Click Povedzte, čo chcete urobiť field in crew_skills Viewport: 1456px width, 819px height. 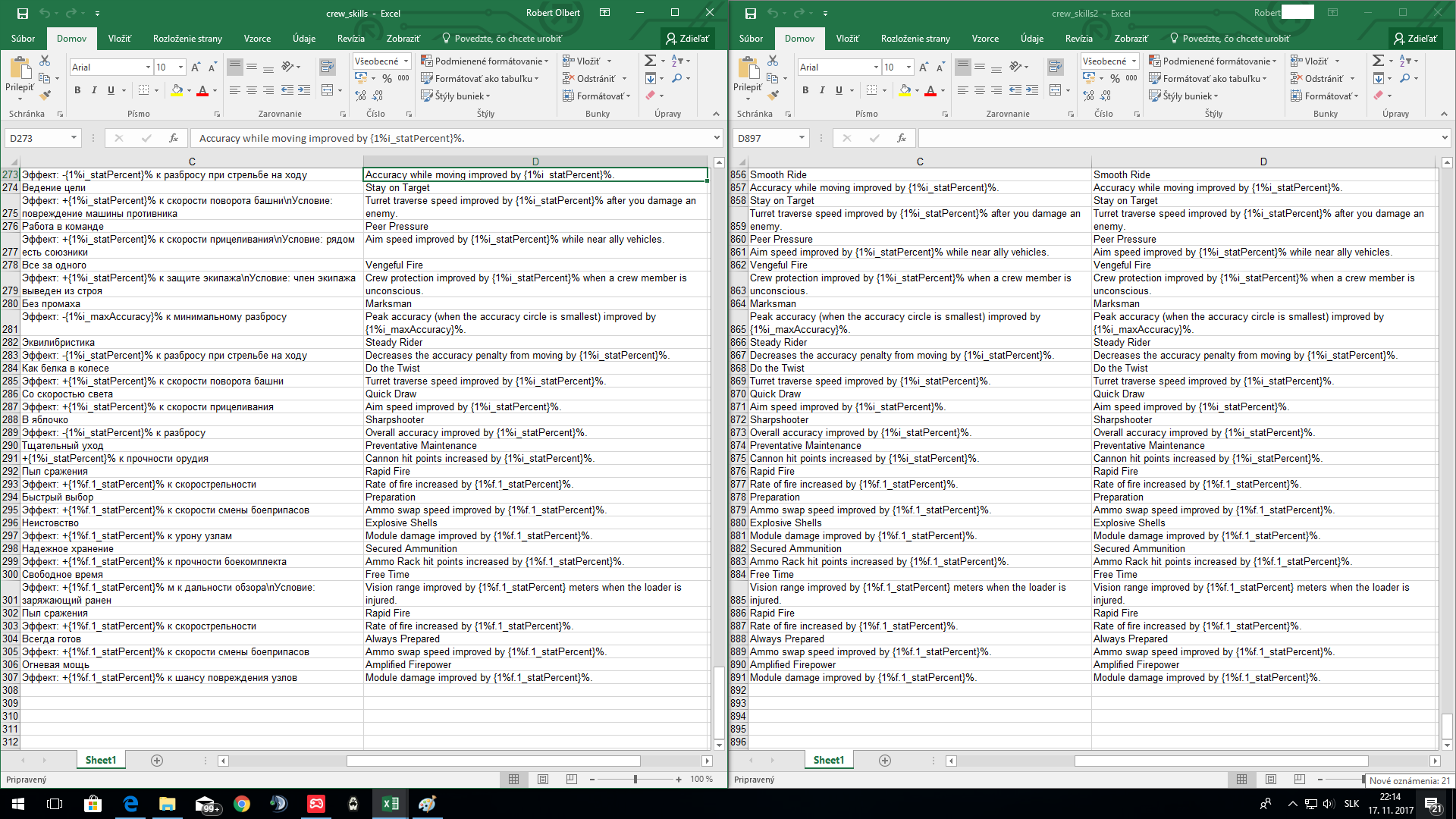(502, 39)
